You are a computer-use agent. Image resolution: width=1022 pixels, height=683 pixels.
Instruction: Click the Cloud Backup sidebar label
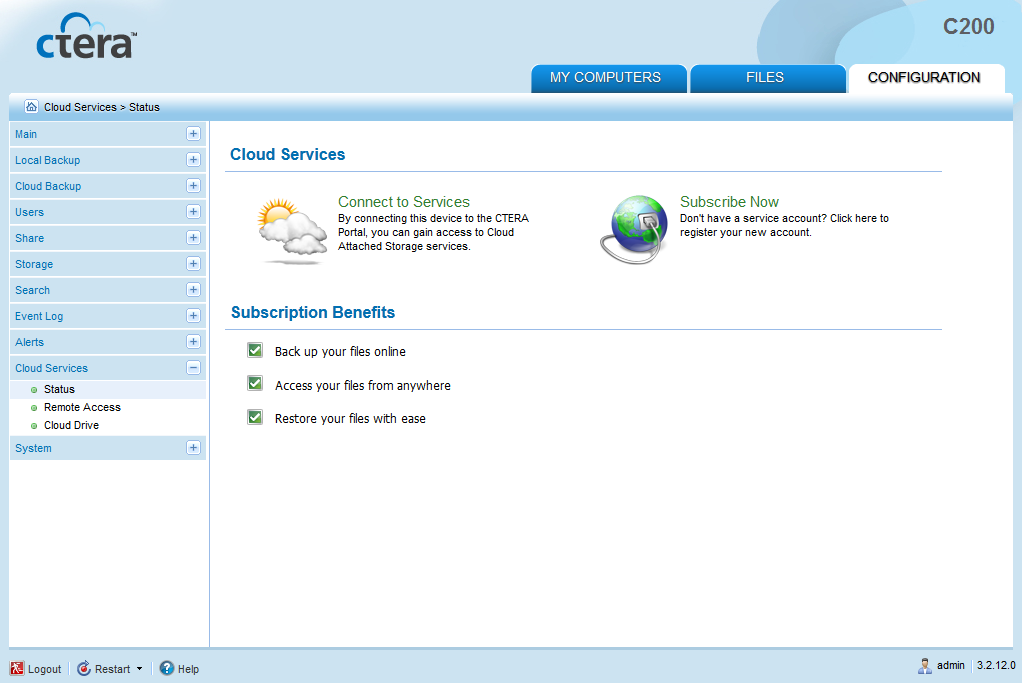48,186
